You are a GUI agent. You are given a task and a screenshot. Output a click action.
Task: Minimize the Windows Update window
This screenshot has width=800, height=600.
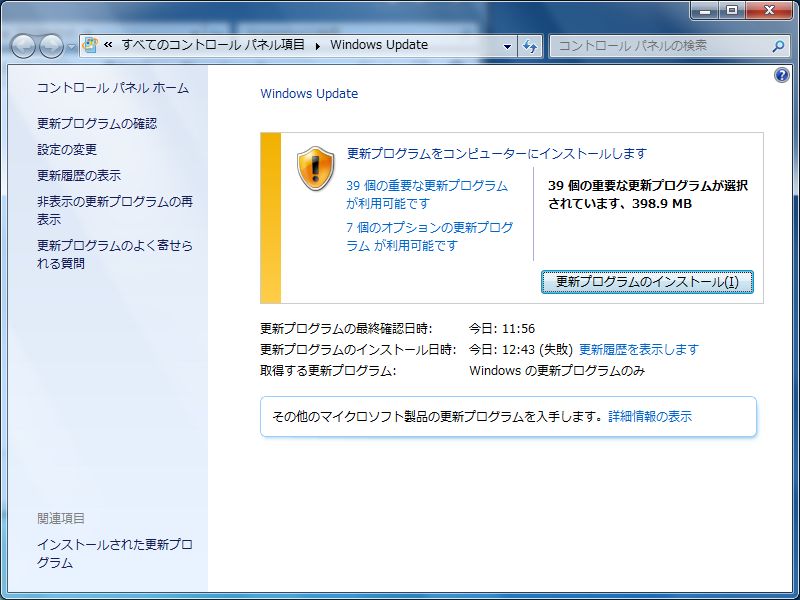click(705, 11)
